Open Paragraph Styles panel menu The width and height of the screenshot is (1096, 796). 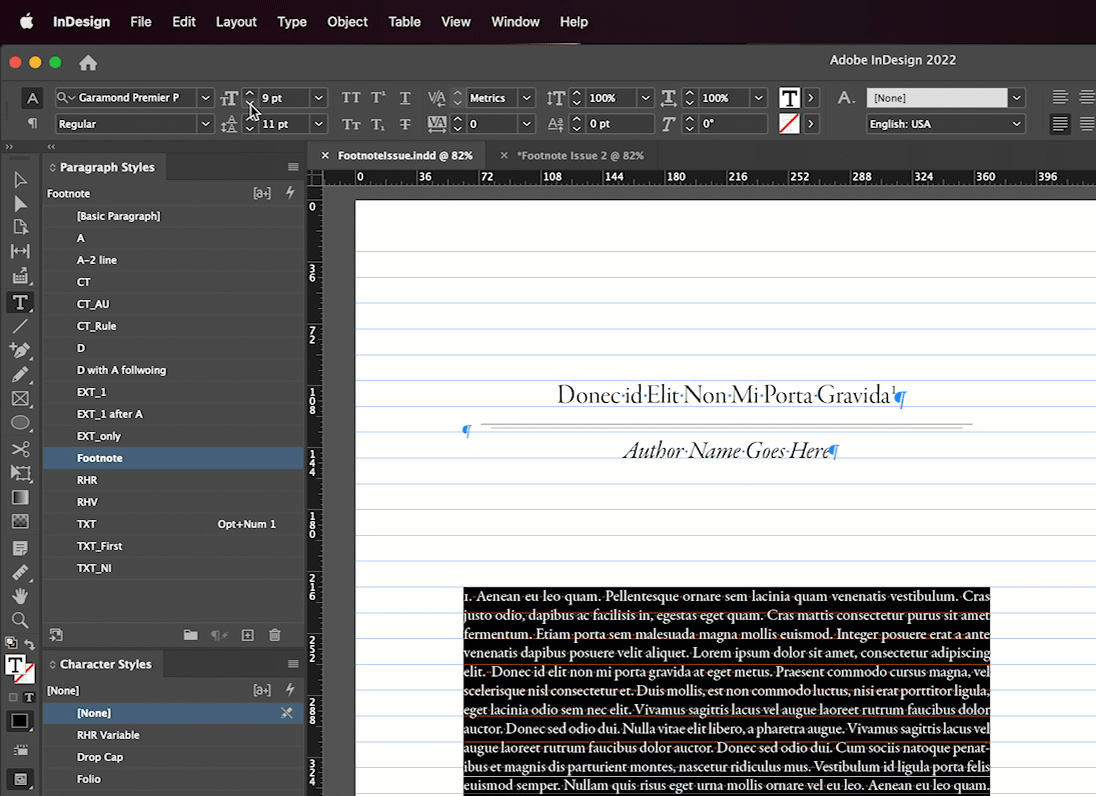tap(293, 167)
